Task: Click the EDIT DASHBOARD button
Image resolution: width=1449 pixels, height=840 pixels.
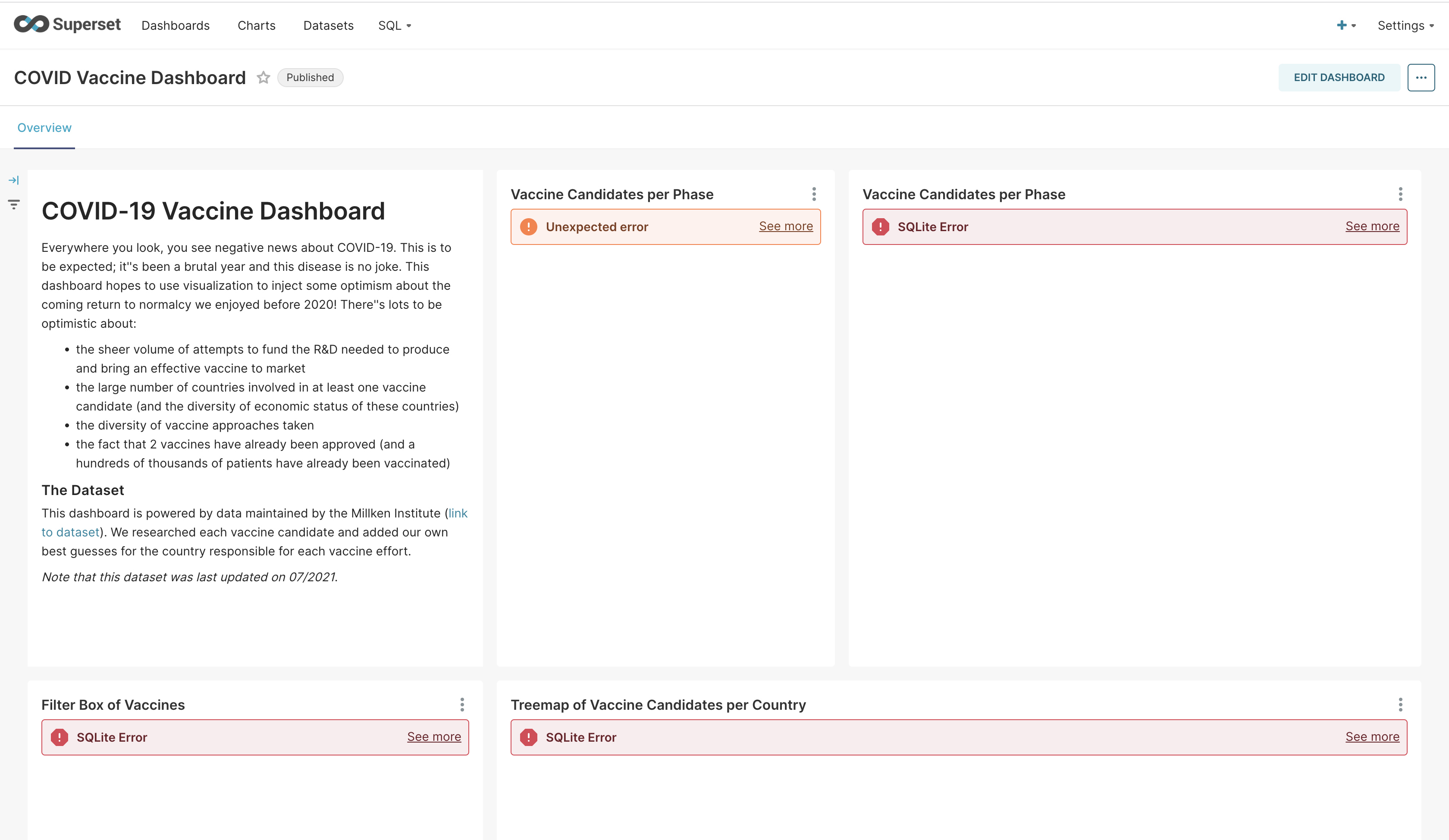Action: (x=1339, y=77)
